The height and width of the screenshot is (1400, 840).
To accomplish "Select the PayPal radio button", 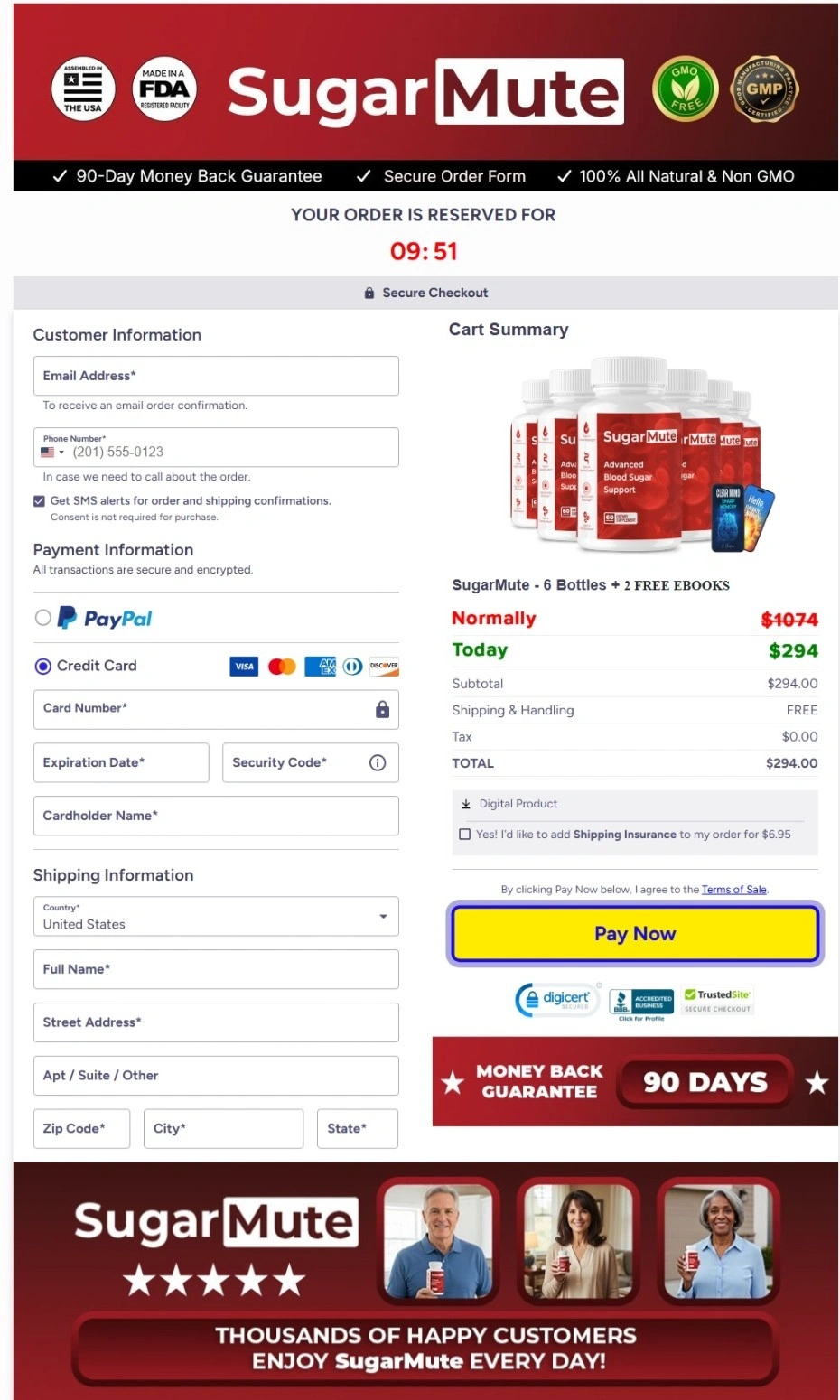I will click(42, 618).
